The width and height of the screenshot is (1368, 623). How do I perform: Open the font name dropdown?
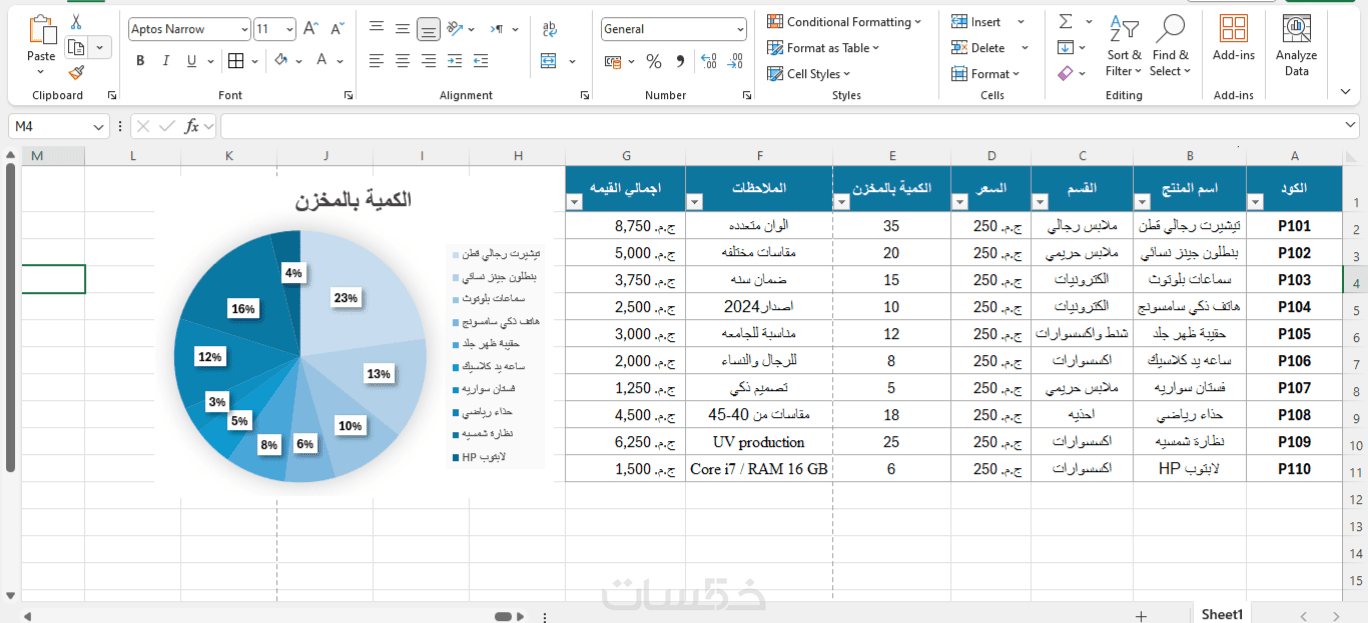244,30
